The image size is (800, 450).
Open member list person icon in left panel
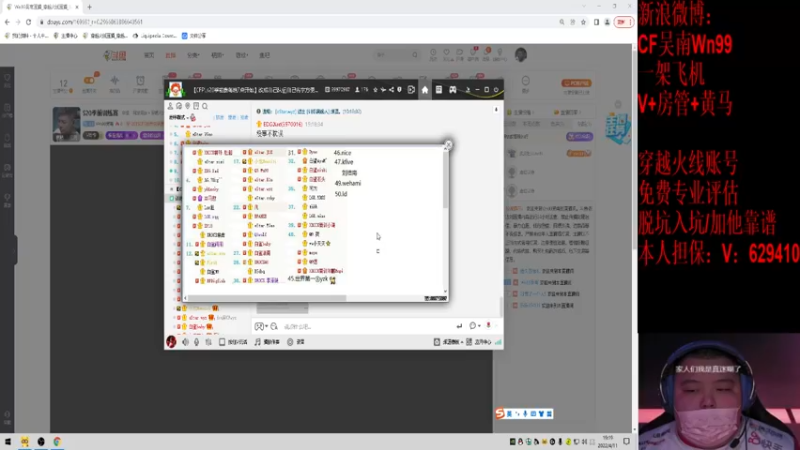tap(170, 106)
